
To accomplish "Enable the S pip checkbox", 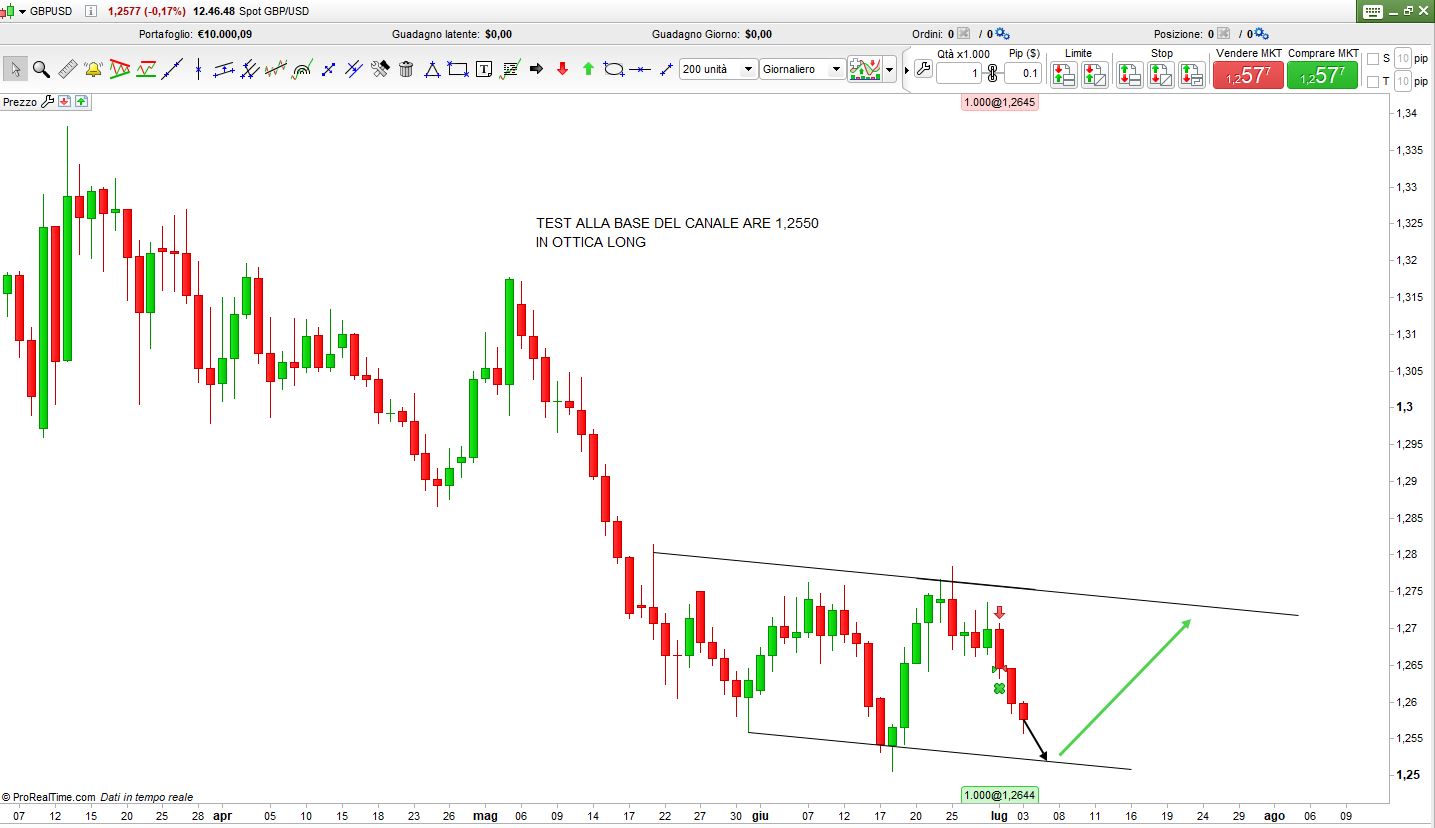I will (x=1373, y=58).
